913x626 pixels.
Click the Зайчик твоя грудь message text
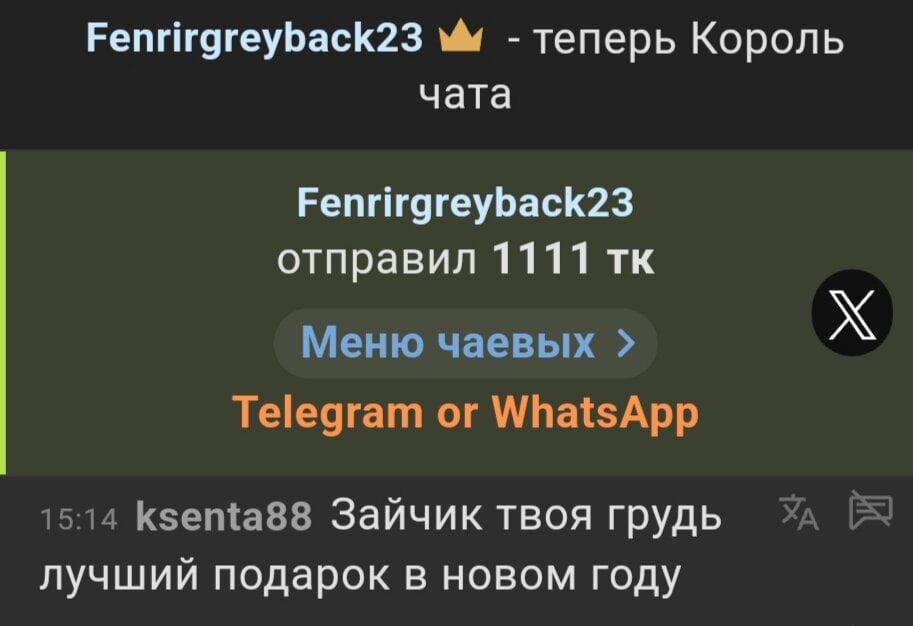coord(526,515)
